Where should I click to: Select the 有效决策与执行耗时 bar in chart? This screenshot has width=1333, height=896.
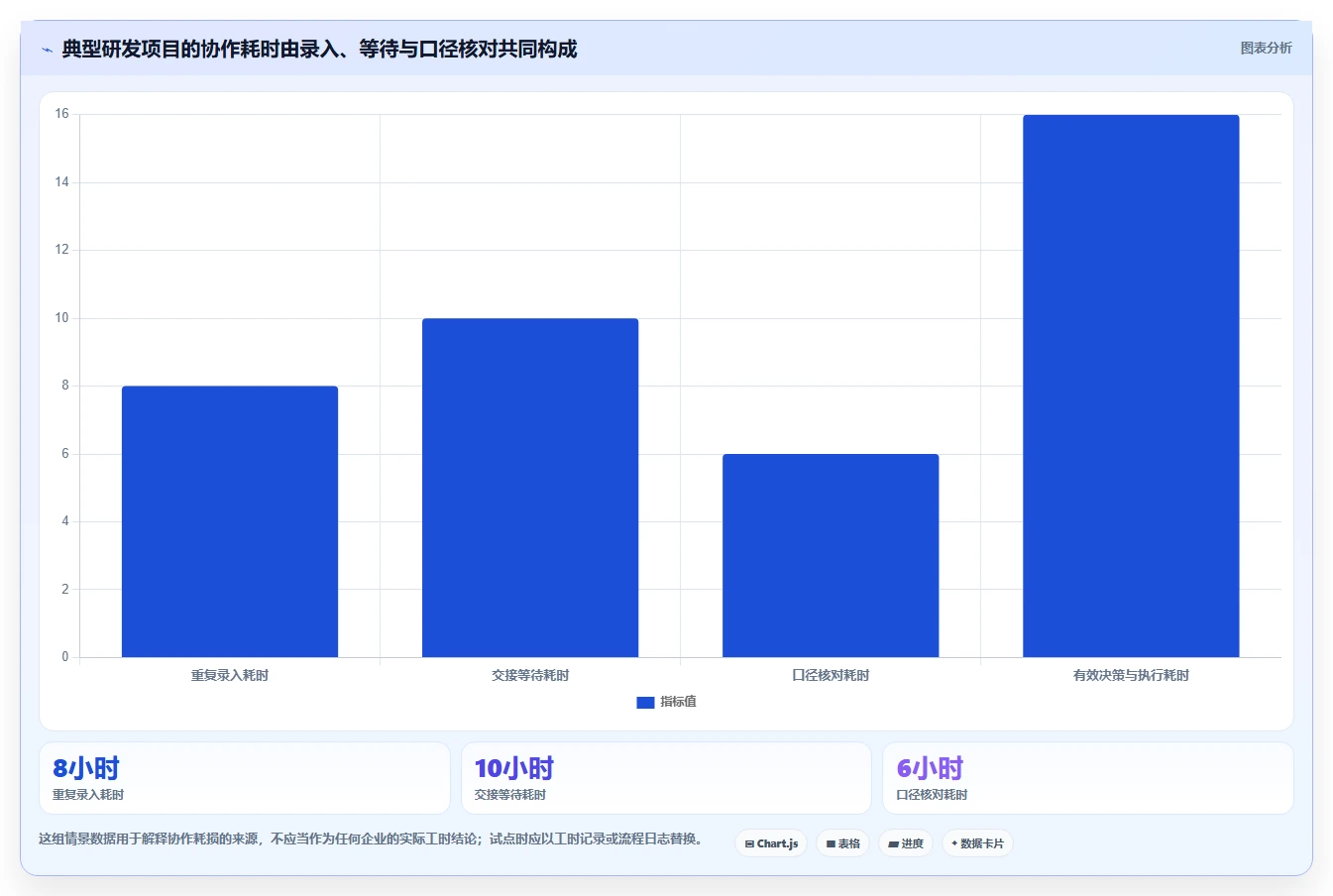click(x=1131, y=386)
